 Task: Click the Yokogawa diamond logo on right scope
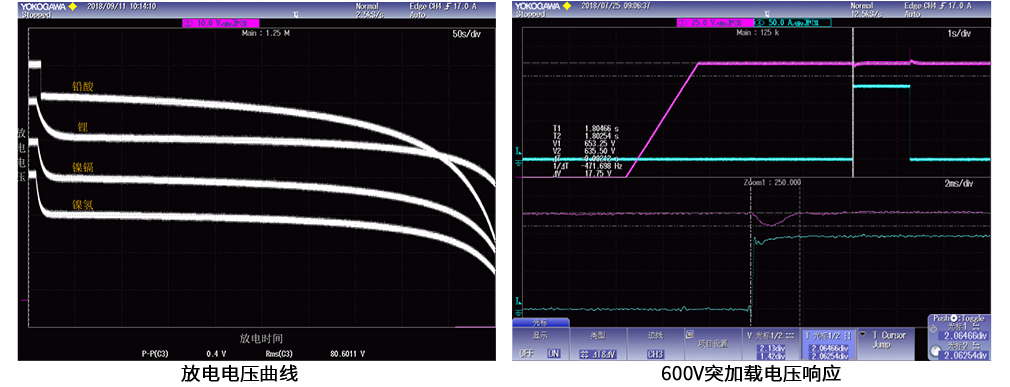tap(566, 6)
